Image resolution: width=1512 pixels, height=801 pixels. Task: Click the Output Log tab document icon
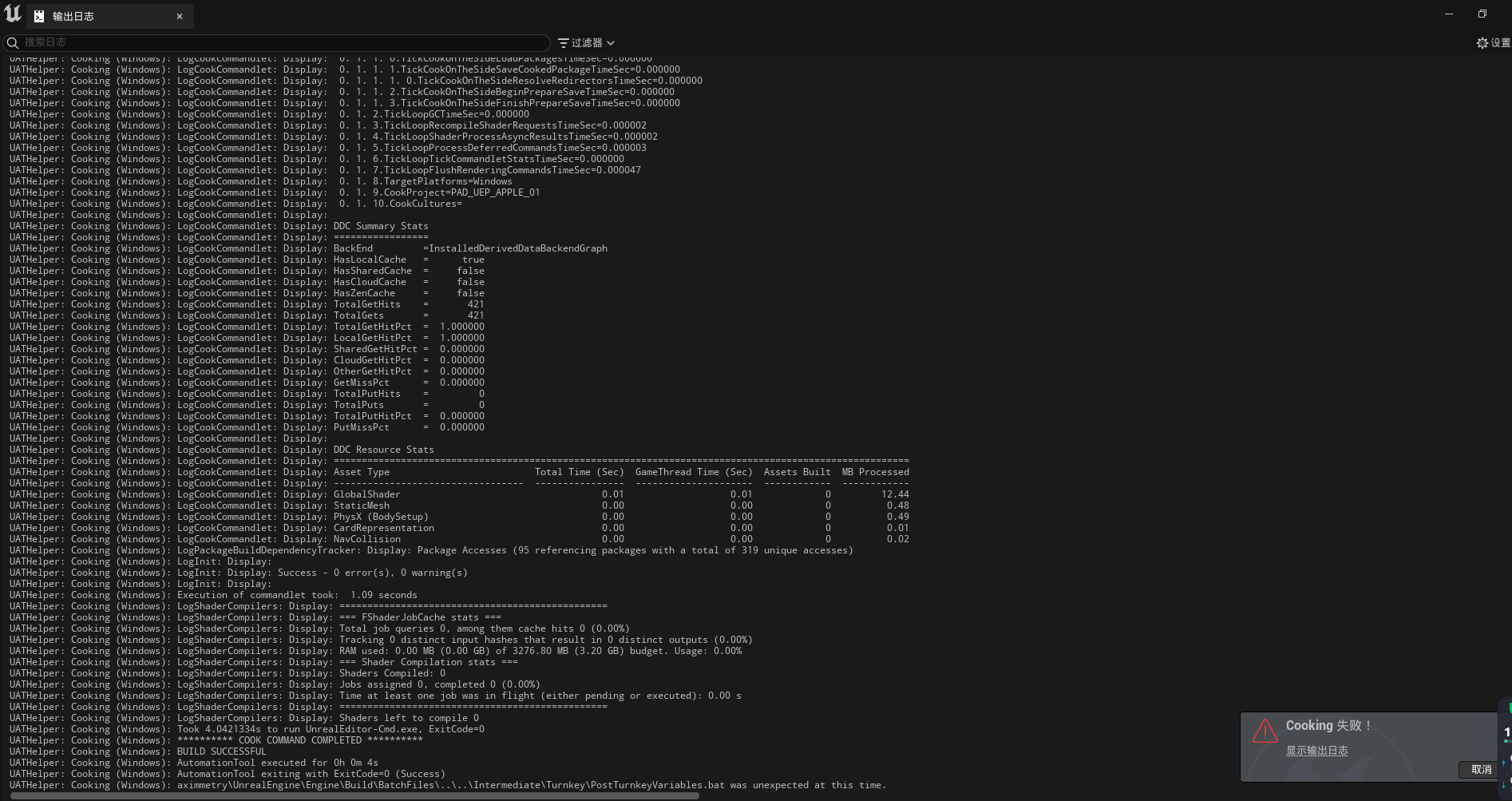click(x=39, y=16)
